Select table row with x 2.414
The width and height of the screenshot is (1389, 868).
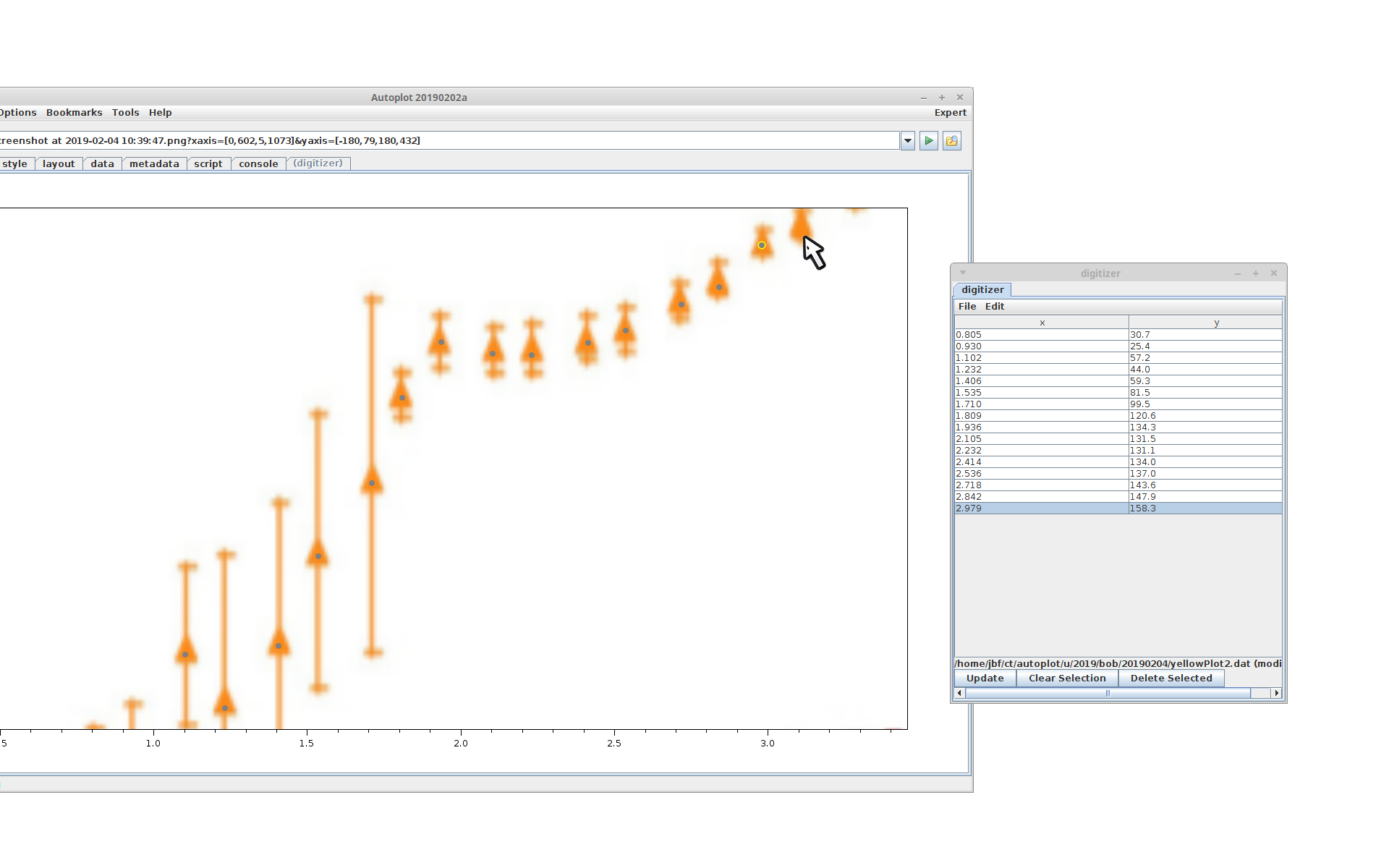tap(1118, 462)
